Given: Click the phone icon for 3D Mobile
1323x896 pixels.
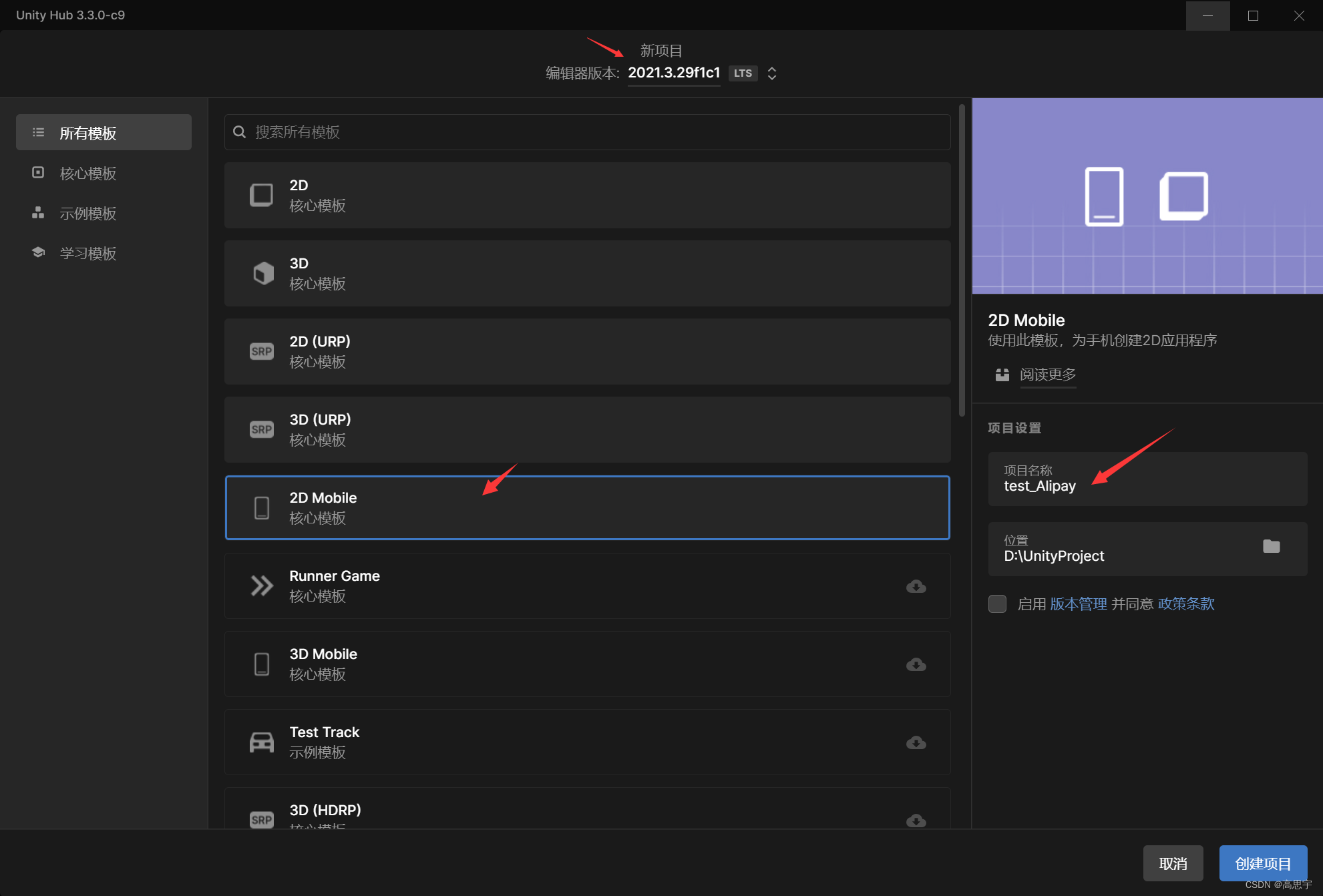Looking at the screenshot, I should 262,664.
